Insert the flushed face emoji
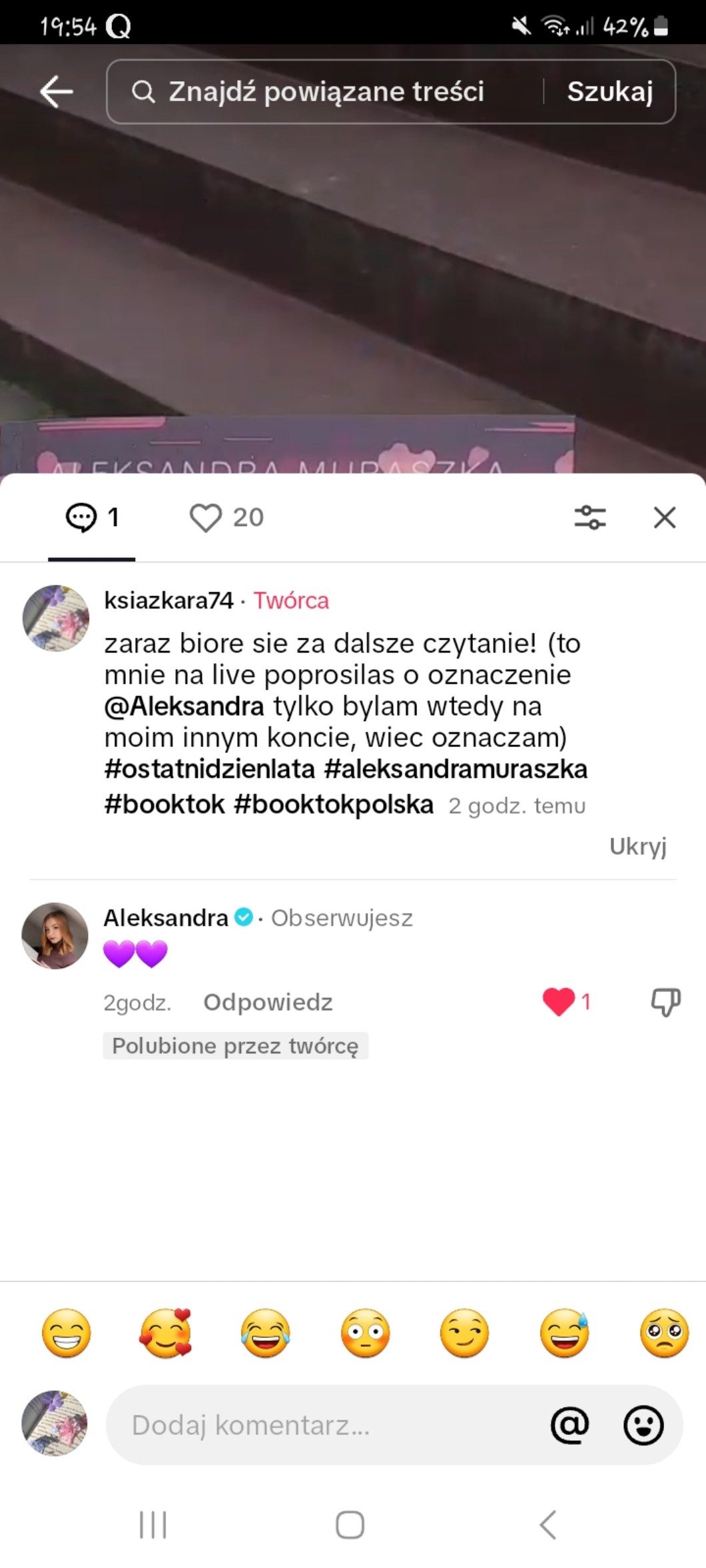 click(x=365, y=1332)
